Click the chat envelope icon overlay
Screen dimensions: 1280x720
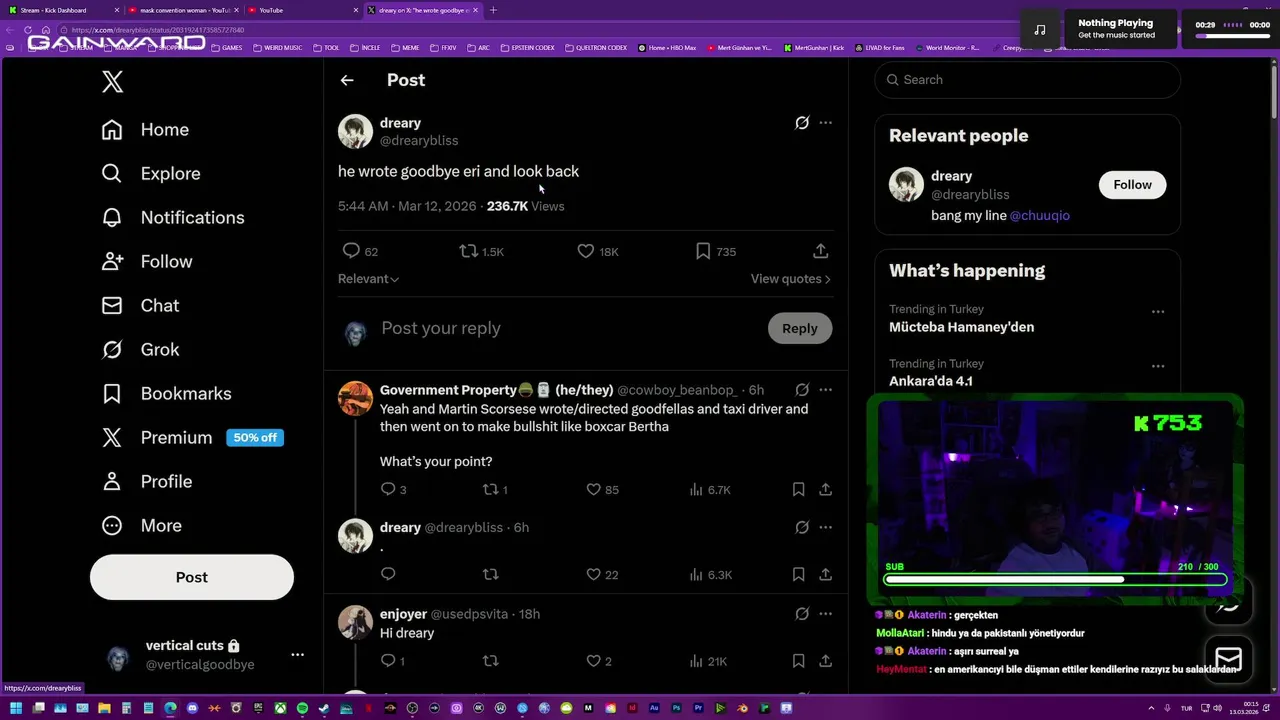coord(1229,660)
